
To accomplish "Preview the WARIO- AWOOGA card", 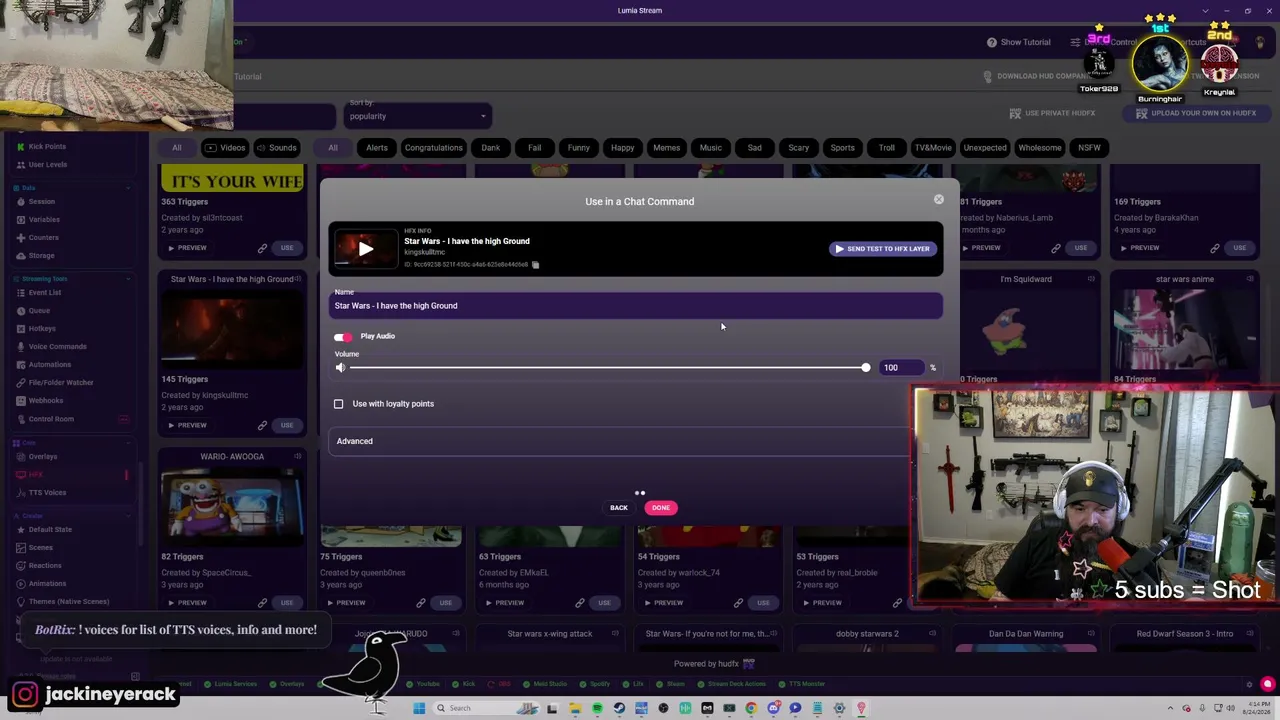I will 187,603.
